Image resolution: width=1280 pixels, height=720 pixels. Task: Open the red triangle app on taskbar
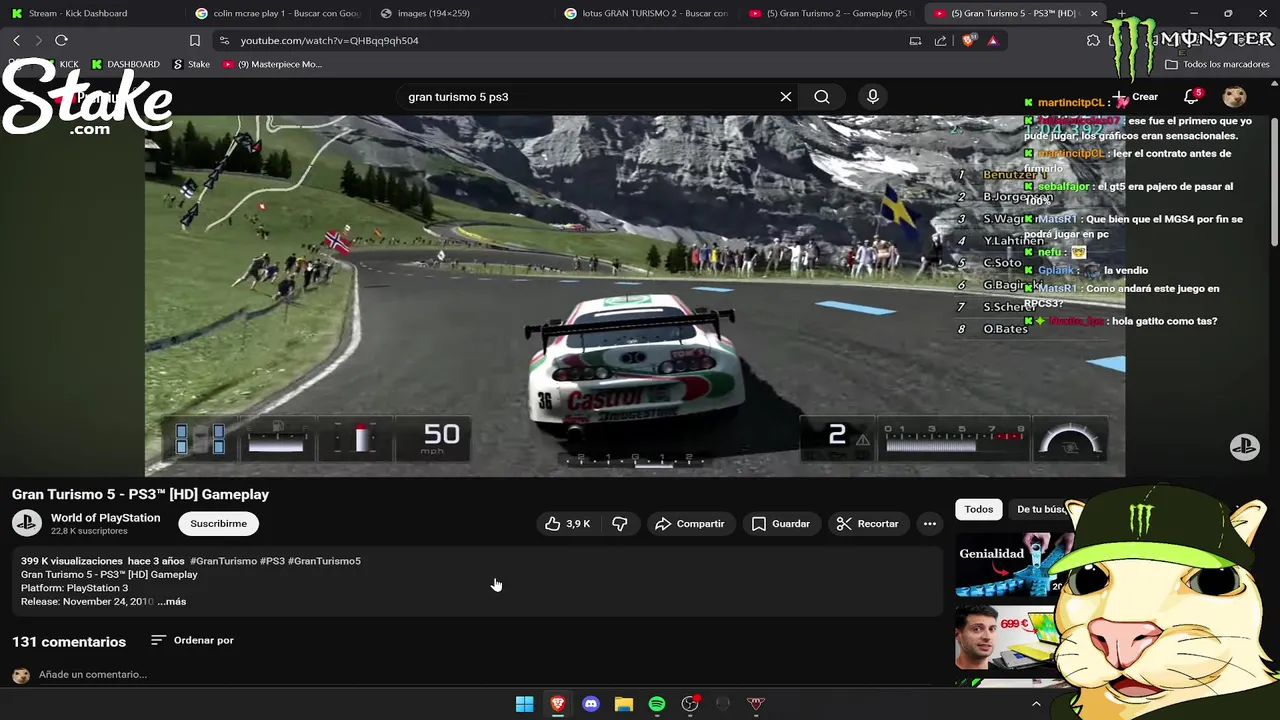pos(756,704)
